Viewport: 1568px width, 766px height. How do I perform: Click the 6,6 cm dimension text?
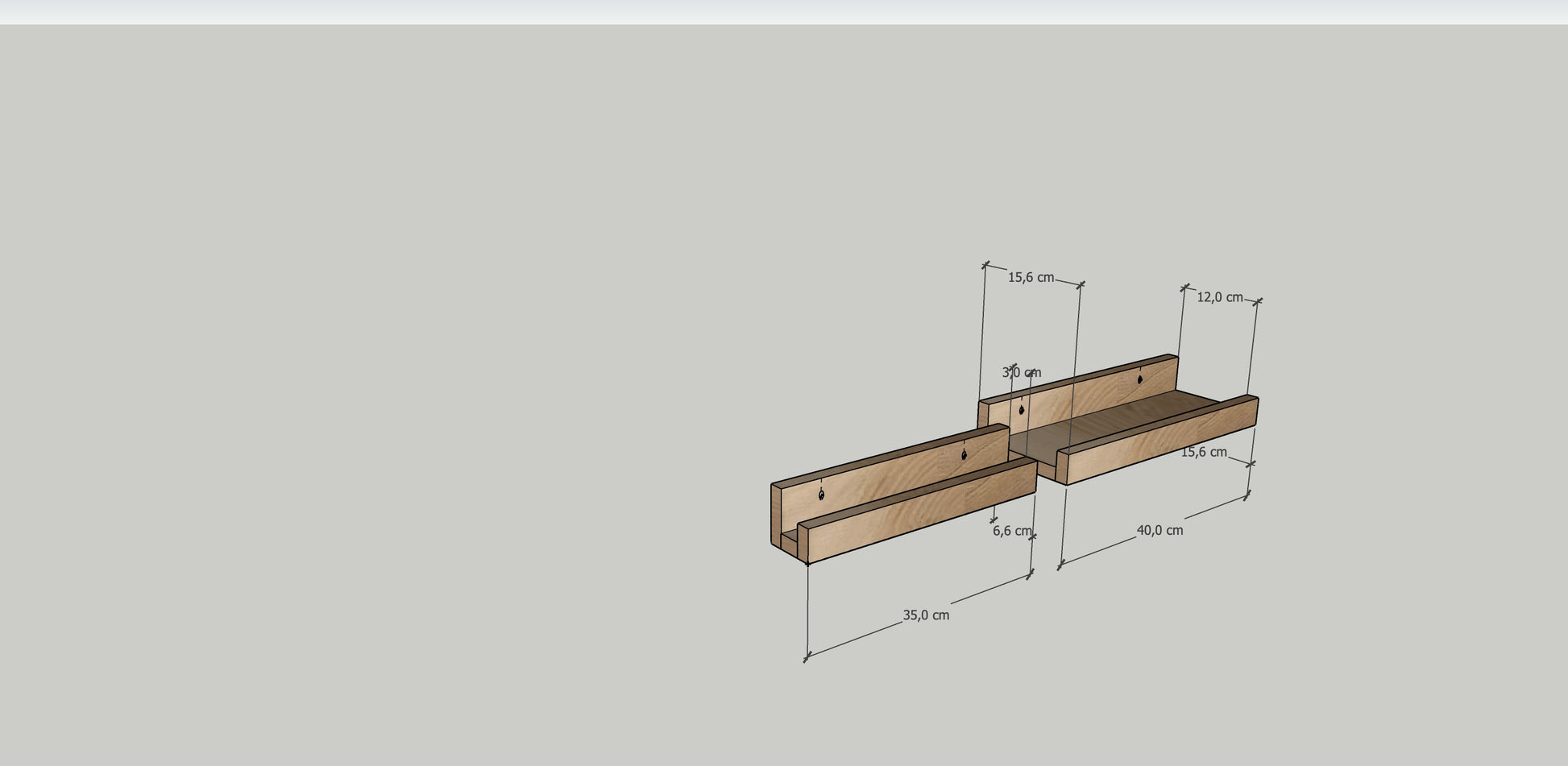coord(1011,532)
